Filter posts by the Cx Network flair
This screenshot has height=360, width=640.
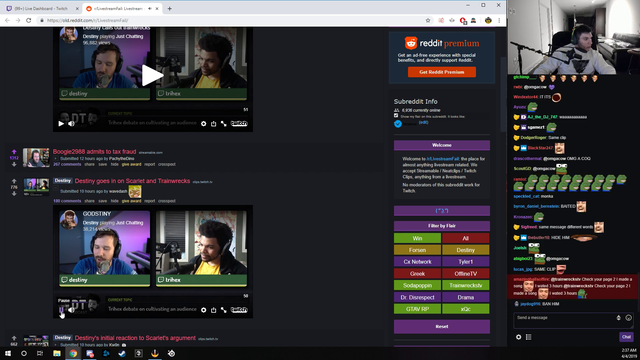(x=417, y=262)
